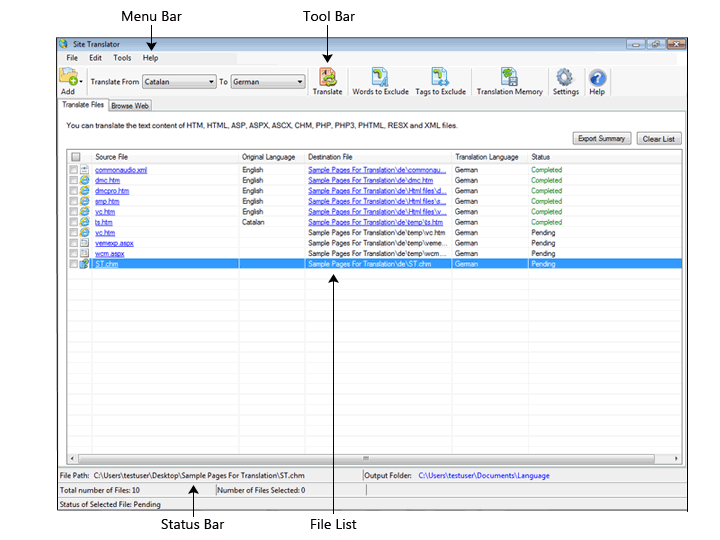Switch to the Translate Files tab

tap(83, 105)
